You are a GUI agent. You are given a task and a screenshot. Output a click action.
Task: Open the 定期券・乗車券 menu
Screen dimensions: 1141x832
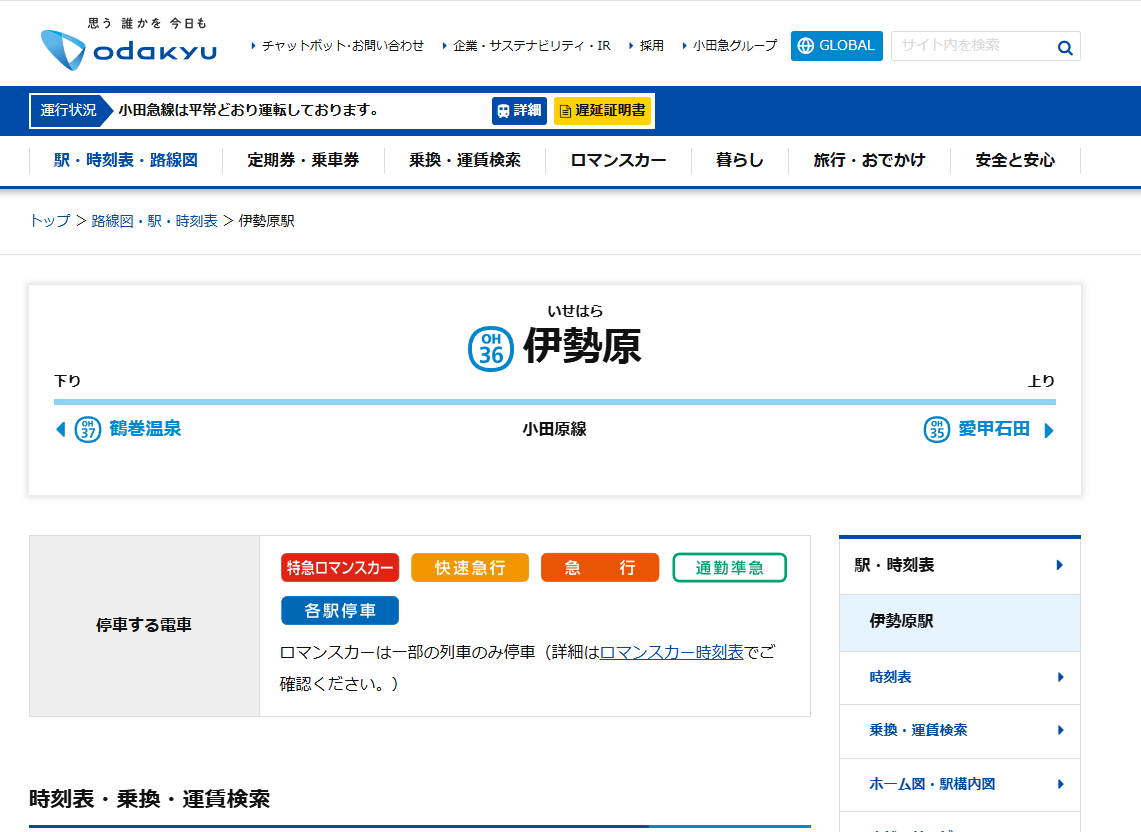tap(303, 160)
